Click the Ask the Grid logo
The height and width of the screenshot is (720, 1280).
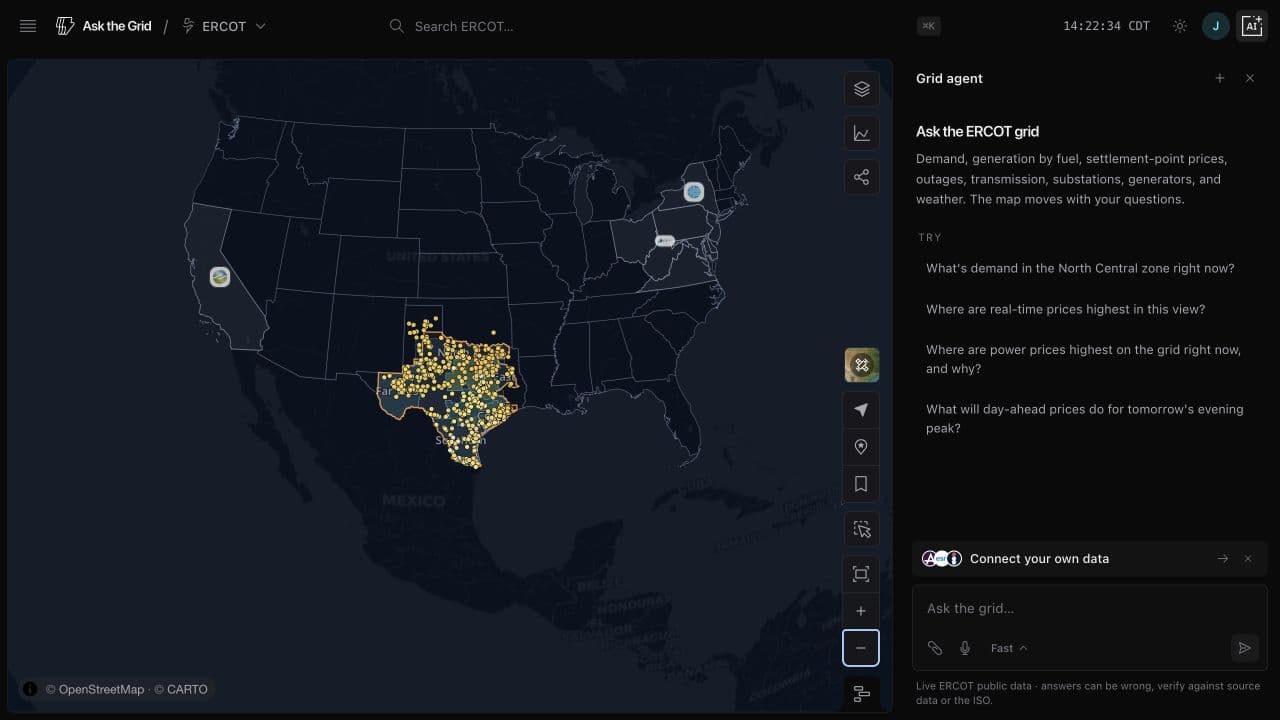pos(104,26)
